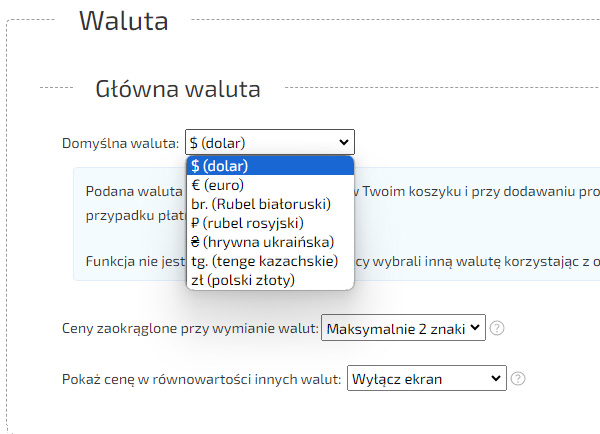The height and width of the screenshot is (434, 600).
Task: Select the highlighted $ (dolar) list option
Action: point(270,166)
